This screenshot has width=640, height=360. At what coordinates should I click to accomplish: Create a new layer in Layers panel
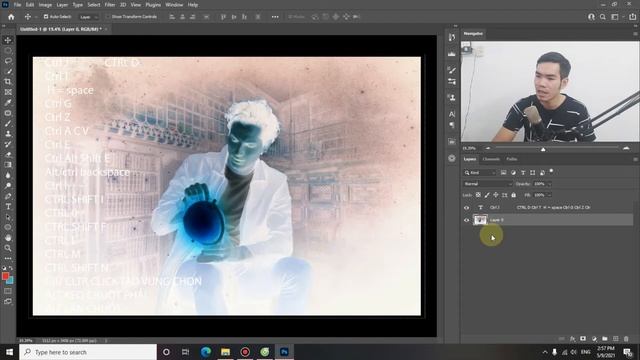(616, 339)
